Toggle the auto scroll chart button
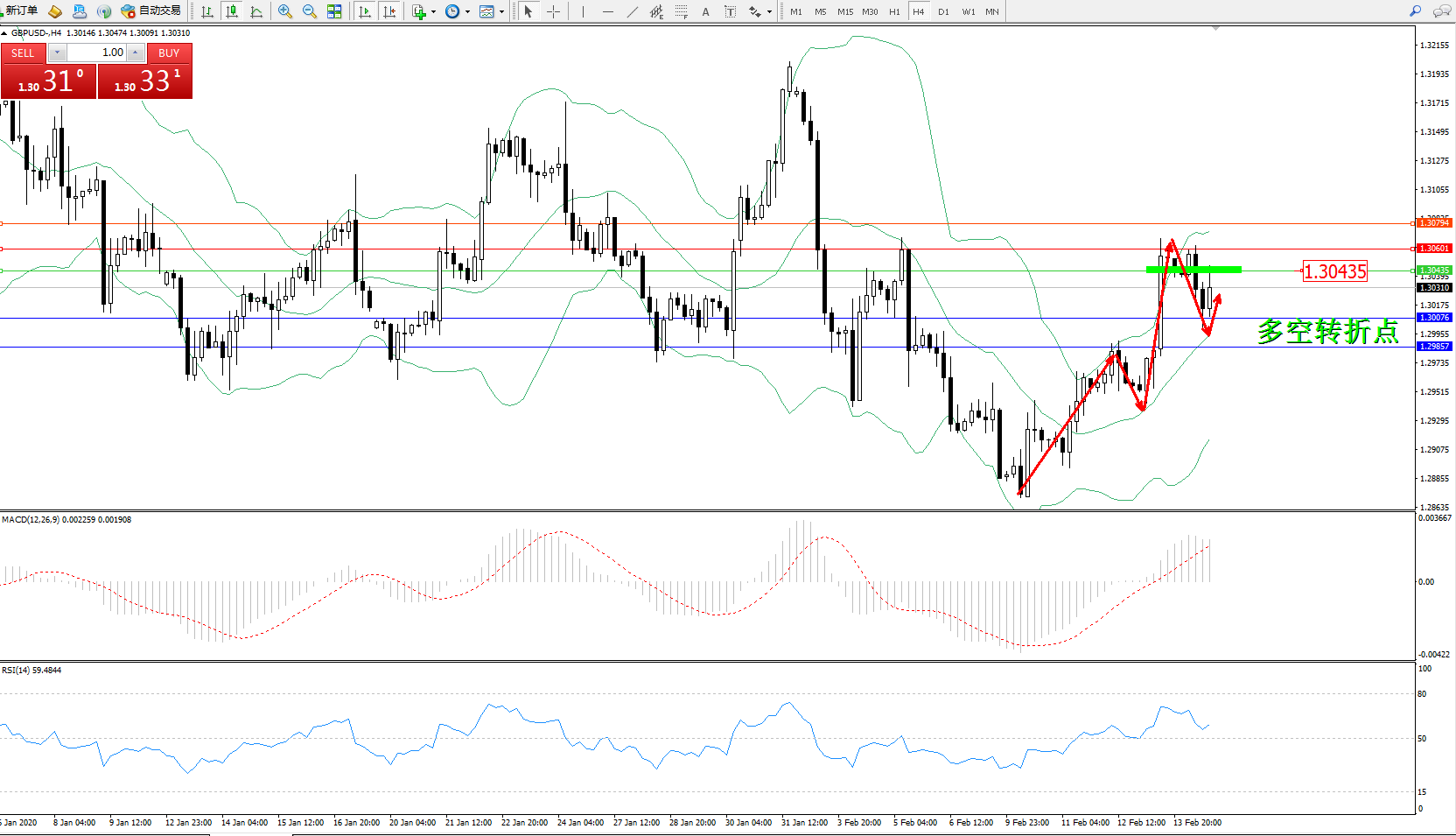 click(x=365, y=11)
